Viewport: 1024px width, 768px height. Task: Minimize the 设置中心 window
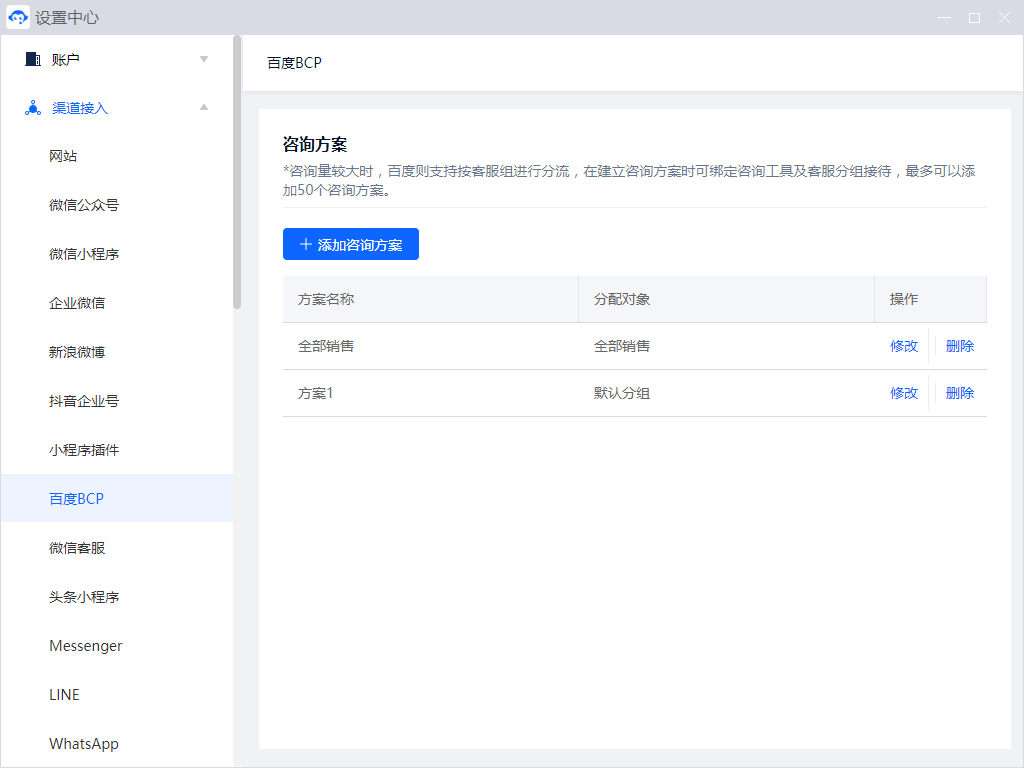coord(944,18)
